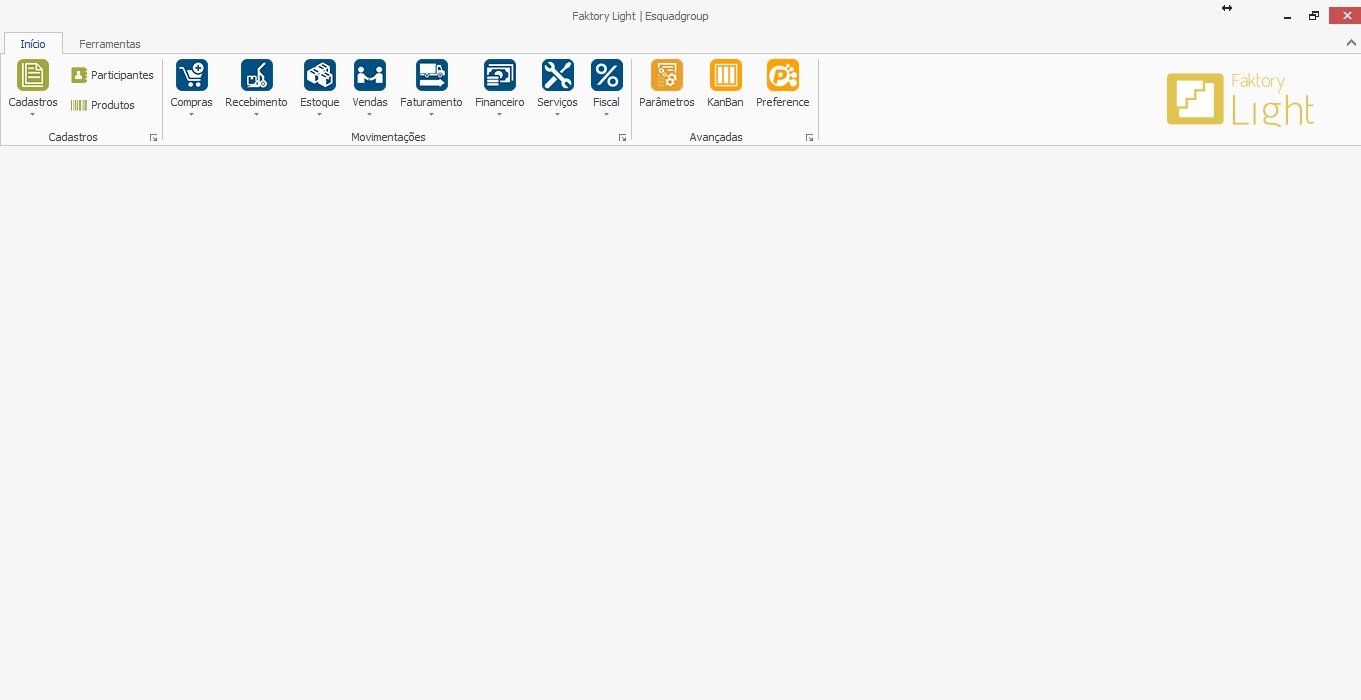Open the Faturamento truck icon
Viewport: 1361px width, 700px height.
[431, 75]
